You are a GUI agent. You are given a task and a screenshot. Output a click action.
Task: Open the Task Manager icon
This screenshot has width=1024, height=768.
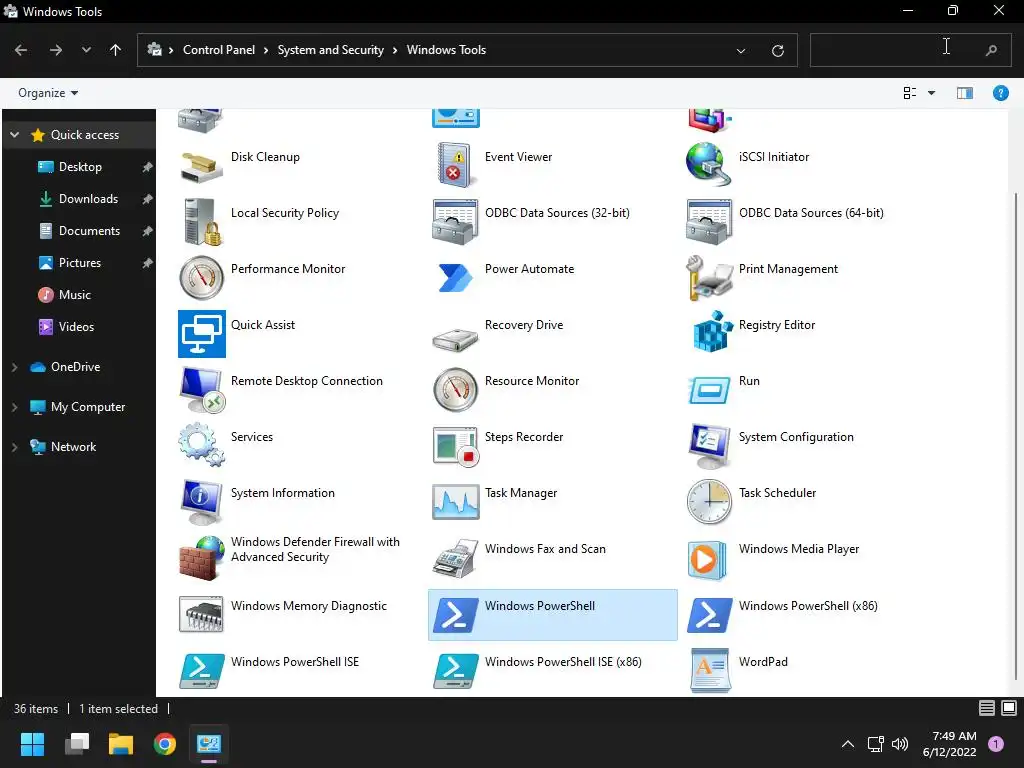pyautogui.click(x=455, y=502)
